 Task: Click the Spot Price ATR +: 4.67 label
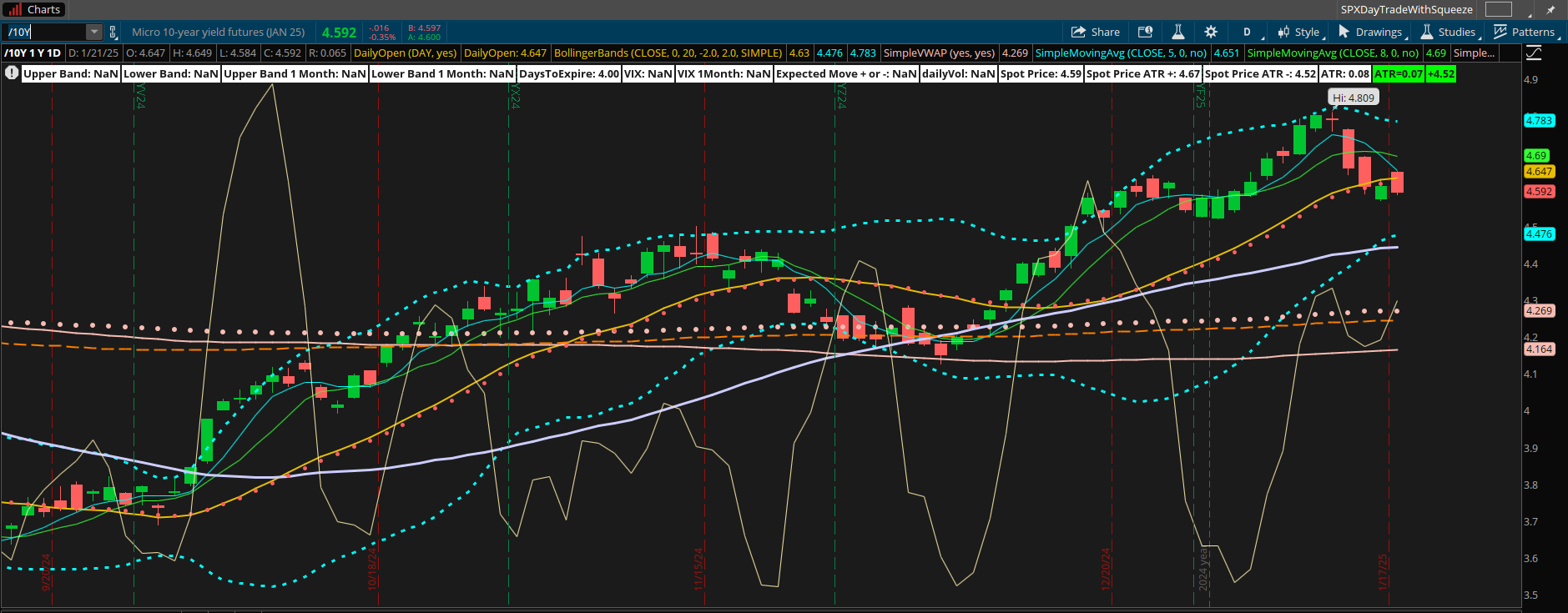pos(1143,73)
